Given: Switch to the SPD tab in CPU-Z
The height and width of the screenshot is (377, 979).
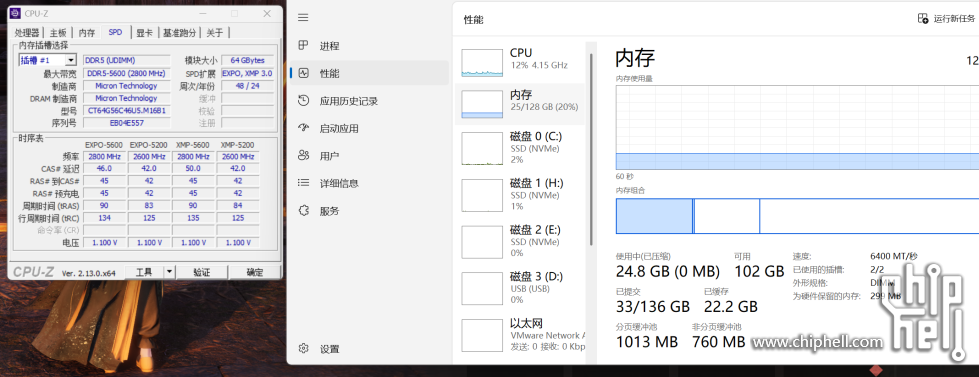Looking at the screenshot, I should point(116,32).
